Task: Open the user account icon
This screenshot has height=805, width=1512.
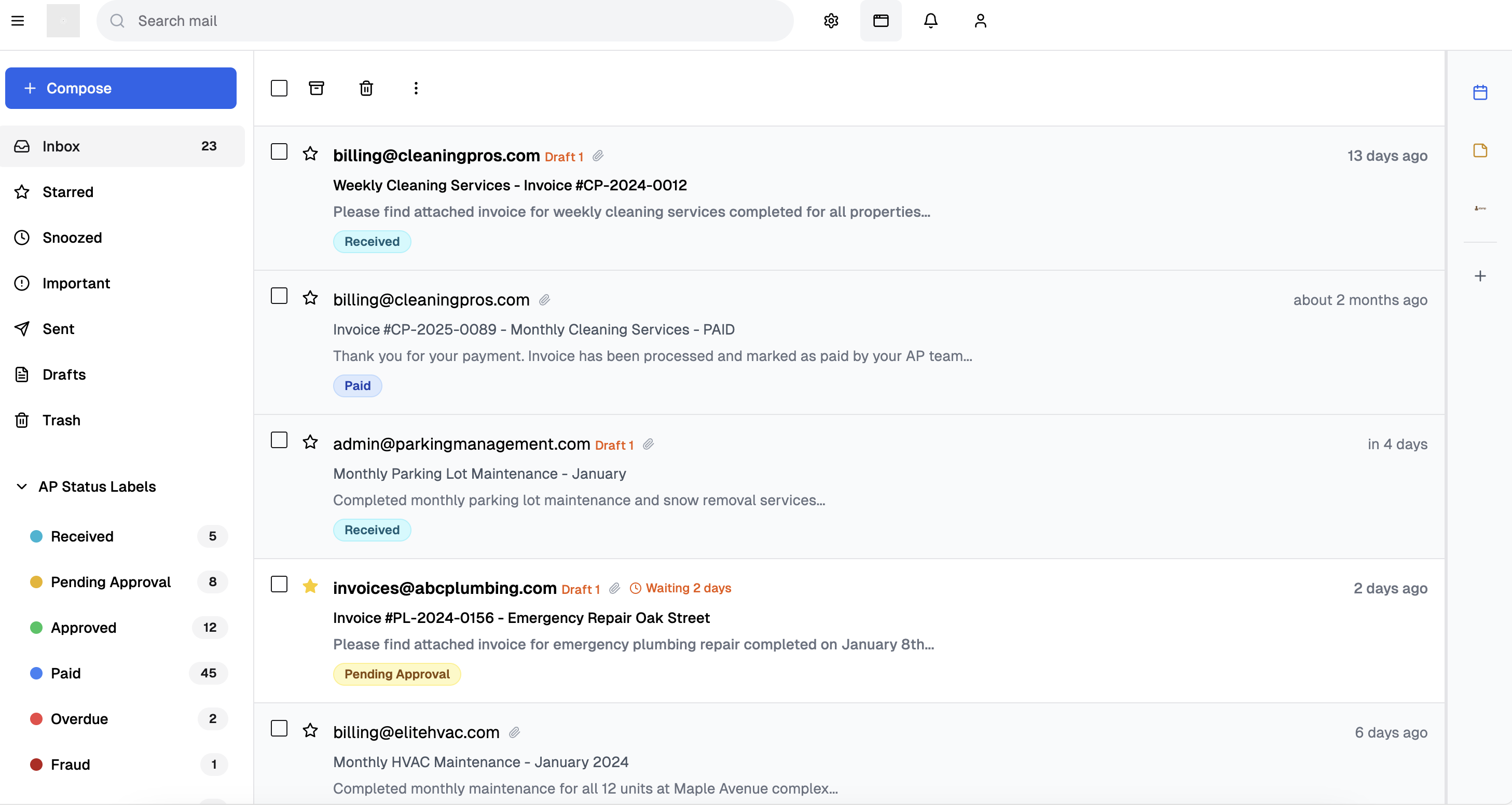Action: pos(979,21)
